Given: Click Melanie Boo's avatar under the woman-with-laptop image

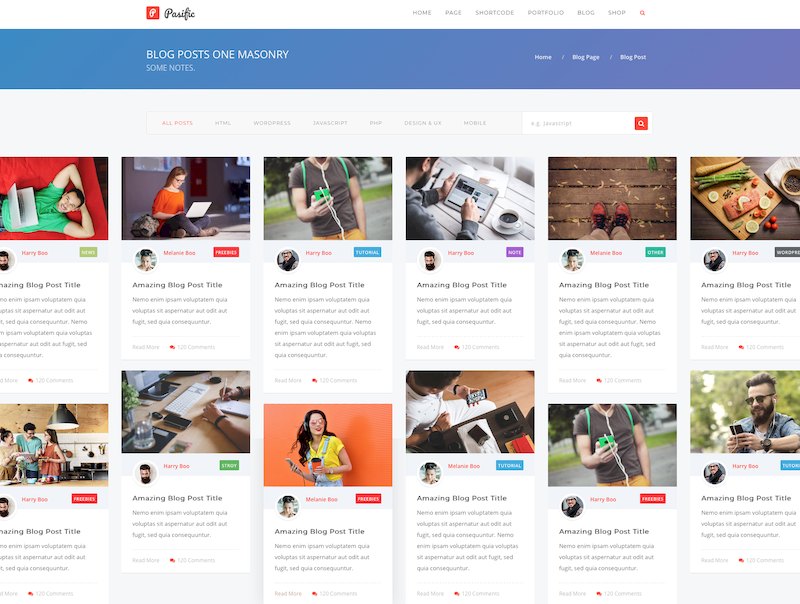Looking at the screenshot, I should pyautogui.click(x=145, y=260).
